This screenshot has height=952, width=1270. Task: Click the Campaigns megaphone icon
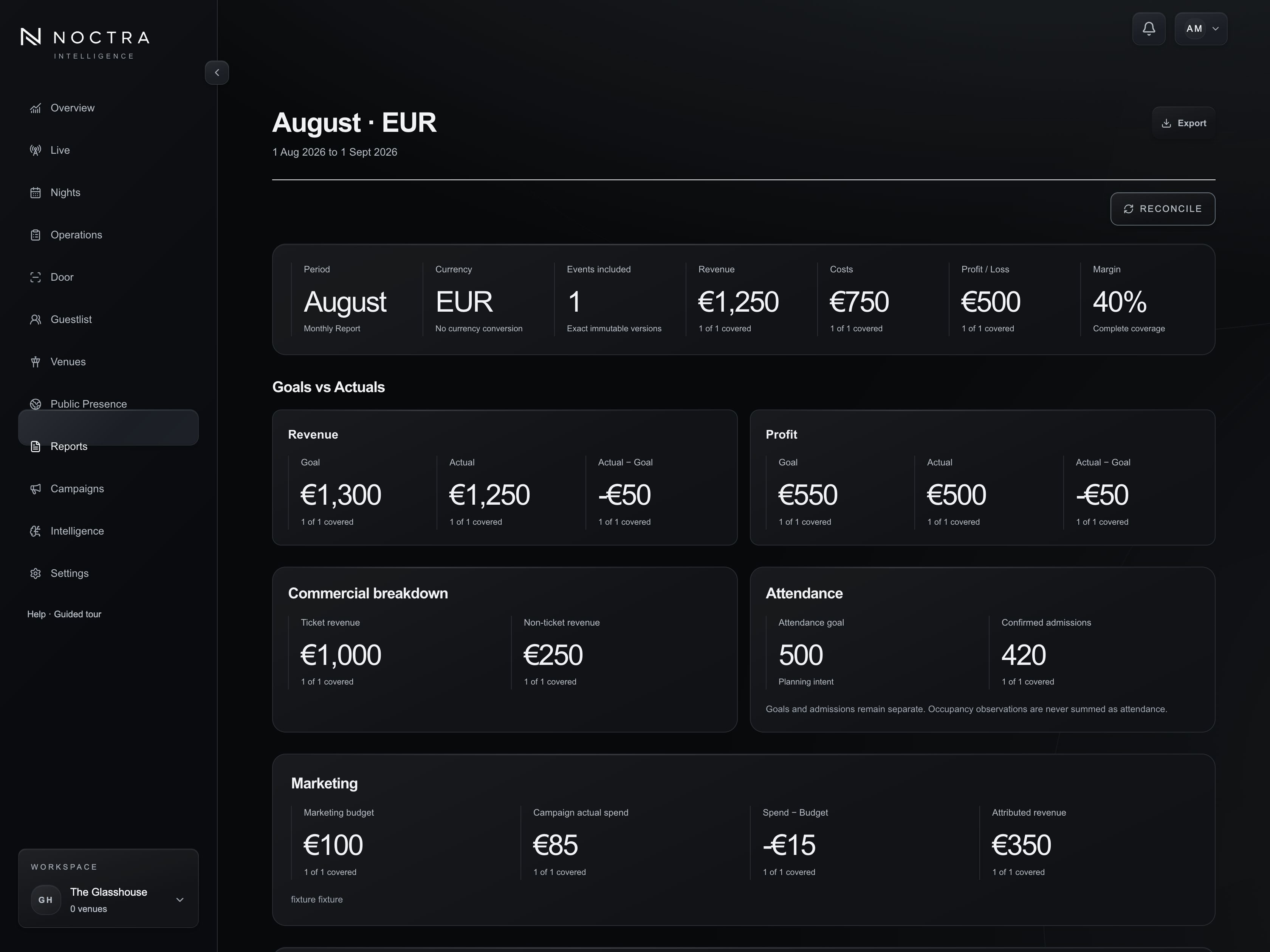(x=36, y=489)
